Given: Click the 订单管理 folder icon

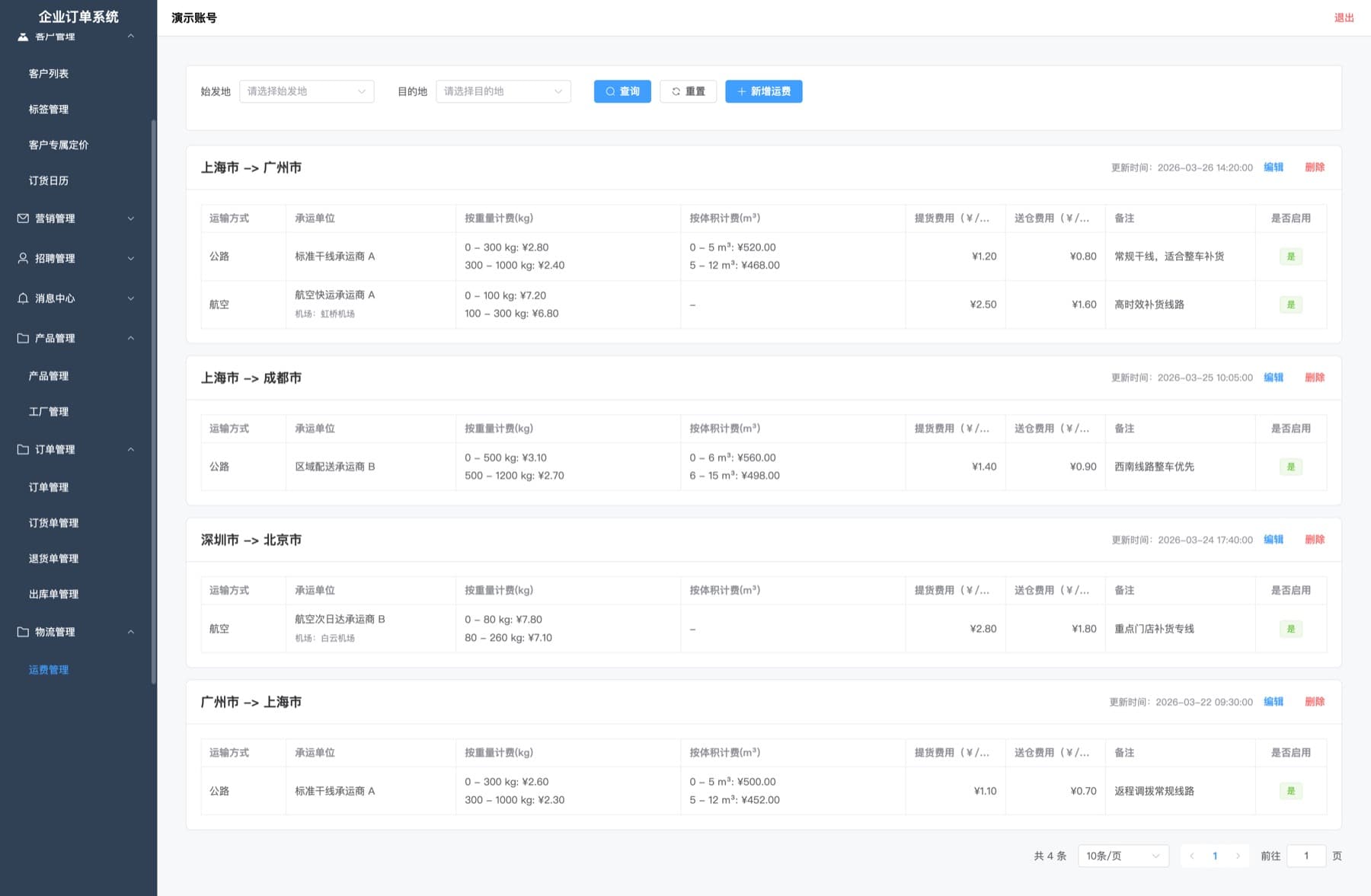Looking at the screenshot, I should pos(23,449).
